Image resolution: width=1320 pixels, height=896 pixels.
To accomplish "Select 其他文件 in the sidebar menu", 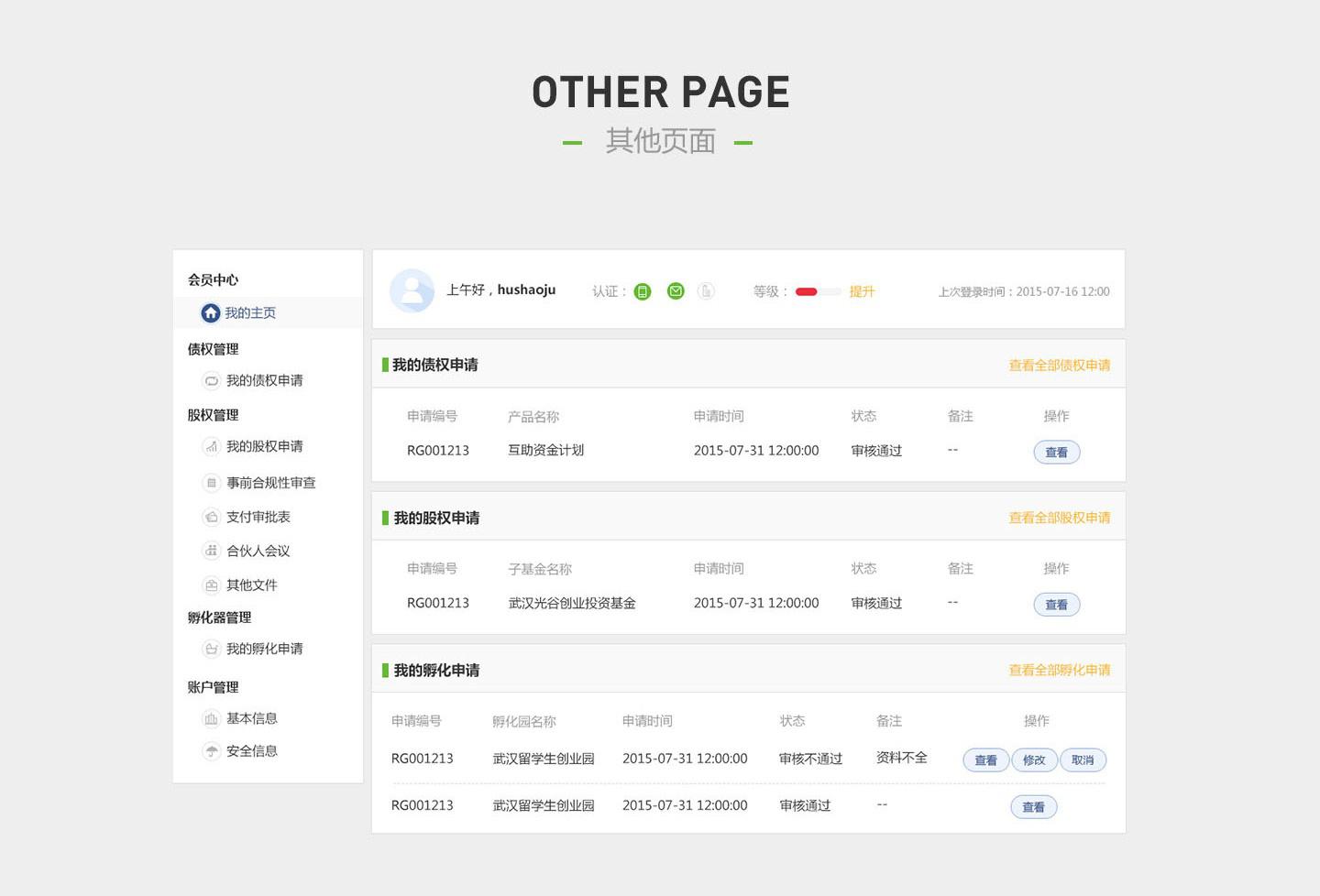I will (x=251, y=585).
